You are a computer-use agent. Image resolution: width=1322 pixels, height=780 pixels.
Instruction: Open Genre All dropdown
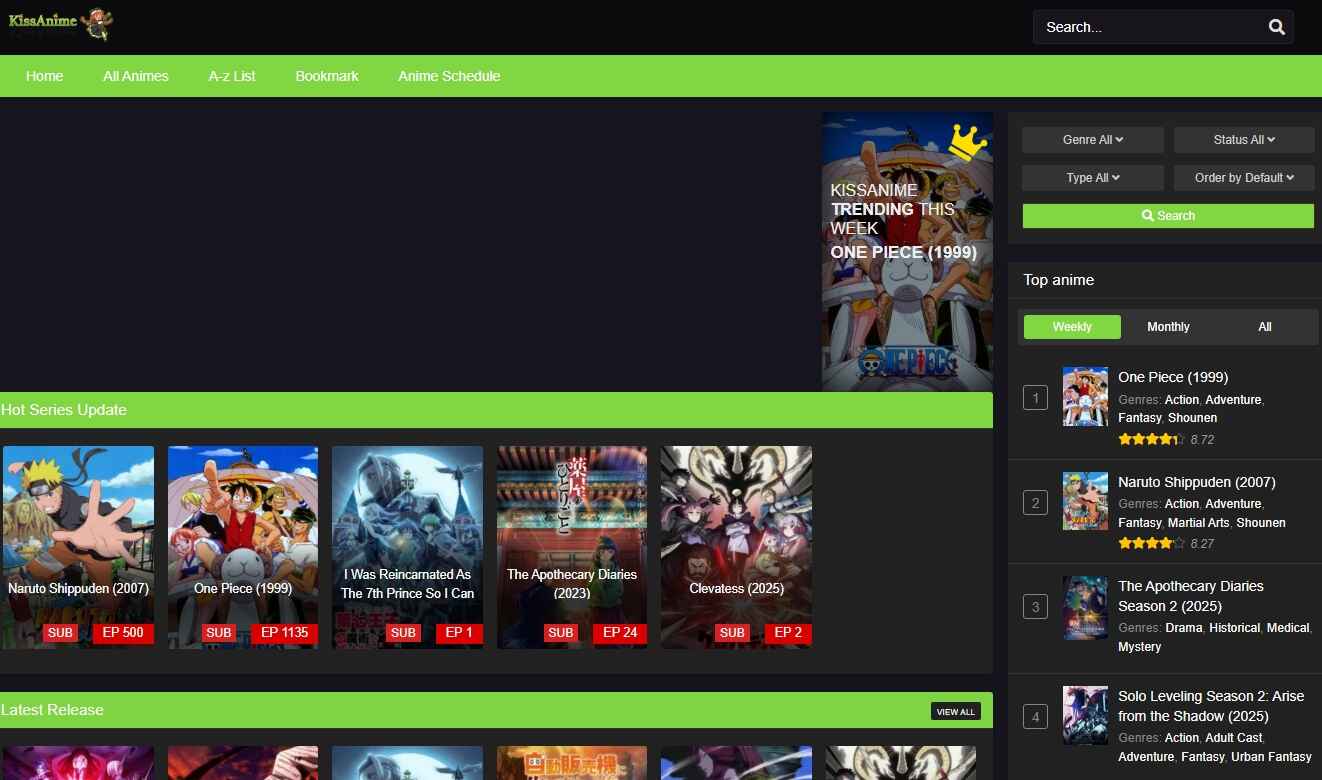click(x=1093, y=140)
